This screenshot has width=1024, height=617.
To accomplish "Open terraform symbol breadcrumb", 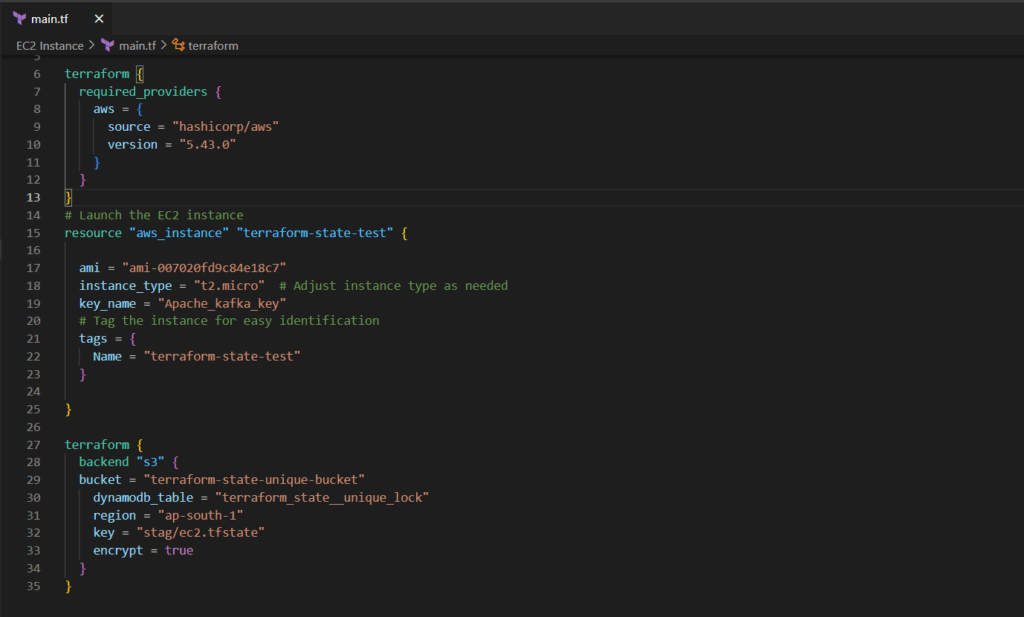I will (x=213, y=46).
